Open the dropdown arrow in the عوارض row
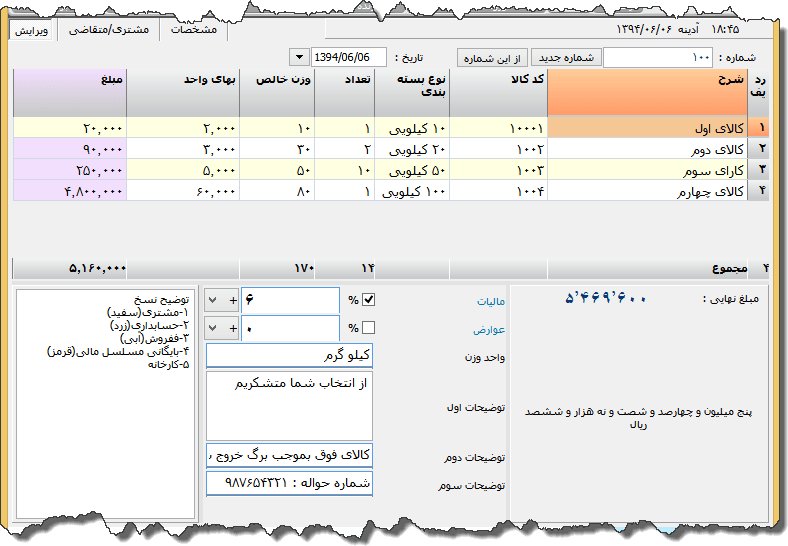 (215, 328)
